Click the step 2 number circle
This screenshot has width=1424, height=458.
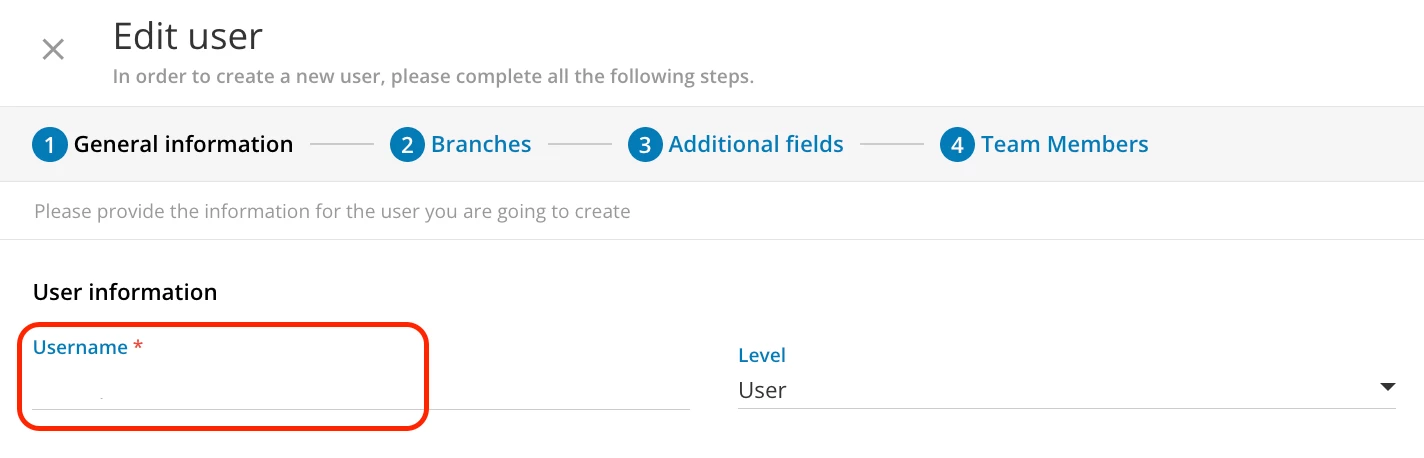click(x=406, y=145)
